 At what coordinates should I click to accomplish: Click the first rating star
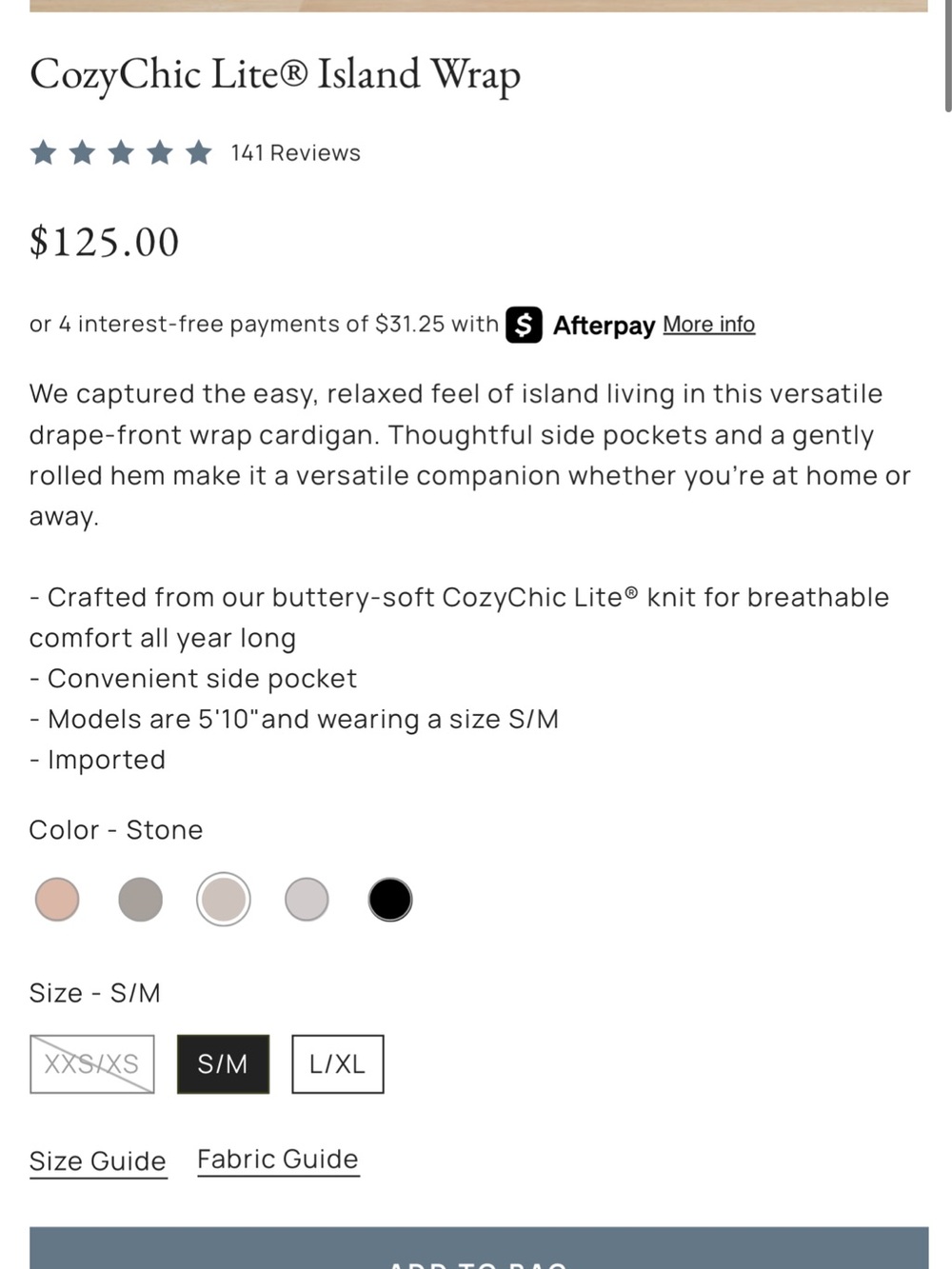click(44, 152)
